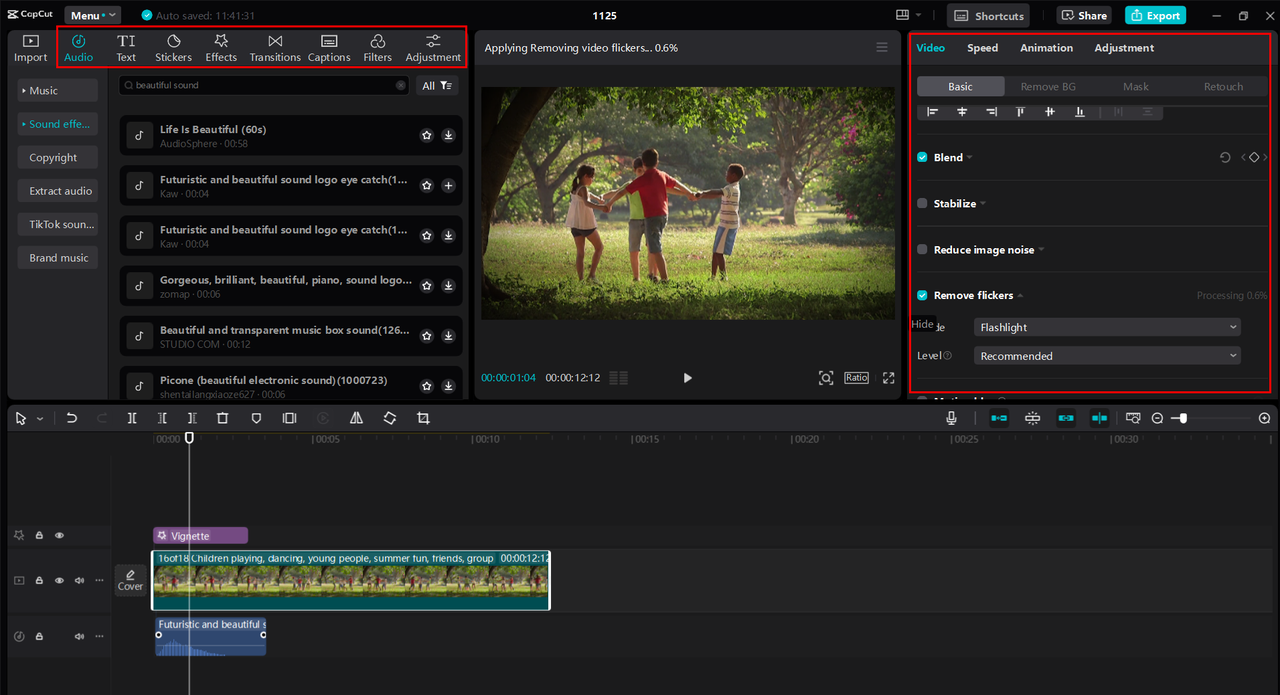This screenshot has width=1280, height=695.
Task: Uncheck the Blend checkbox
Action: click(x=922, y=157)
